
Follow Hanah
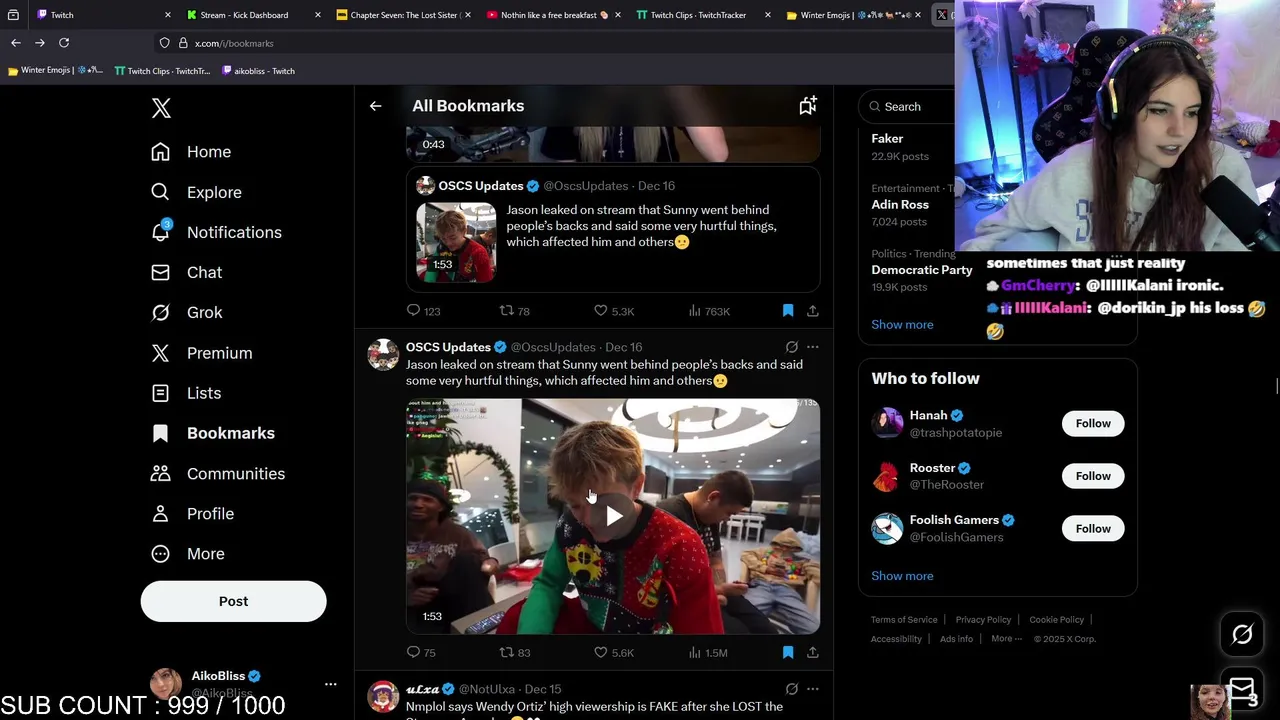click(x=1093, y=423)
